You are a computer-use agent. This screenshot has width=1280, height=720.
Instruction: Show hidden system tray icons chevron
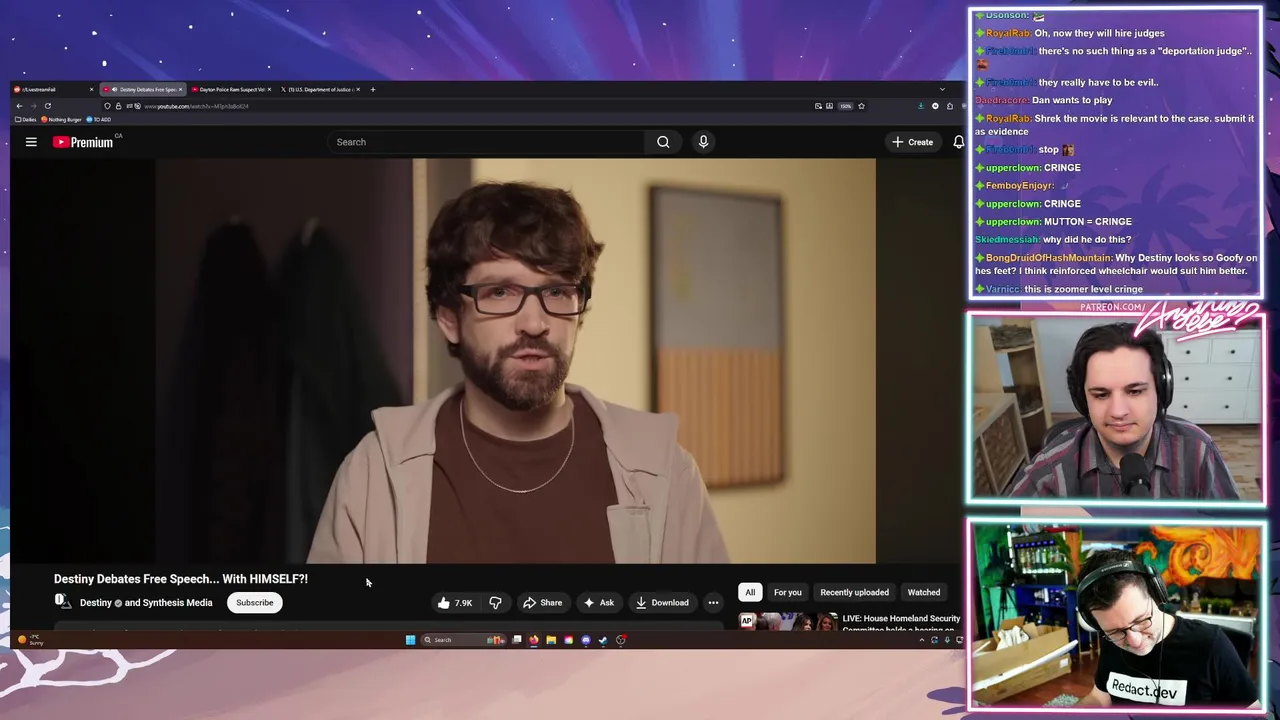[x=922, y=640]
